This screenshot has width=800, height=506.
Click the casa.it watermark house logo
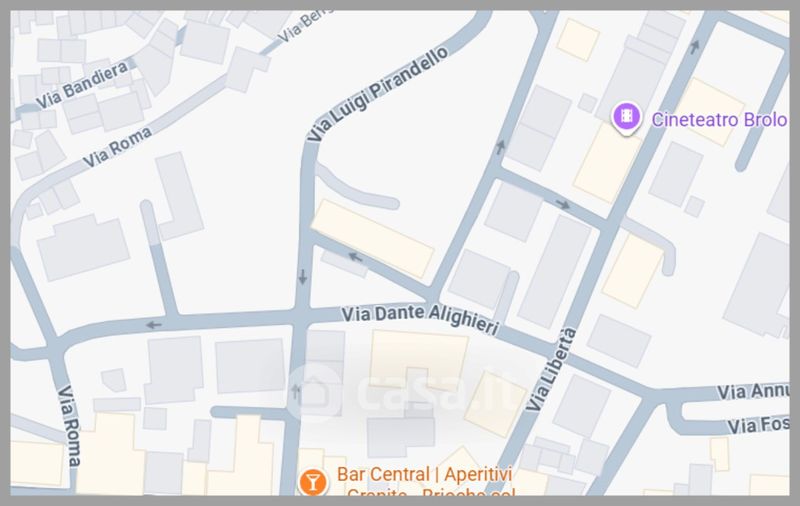tap(313, 392)
